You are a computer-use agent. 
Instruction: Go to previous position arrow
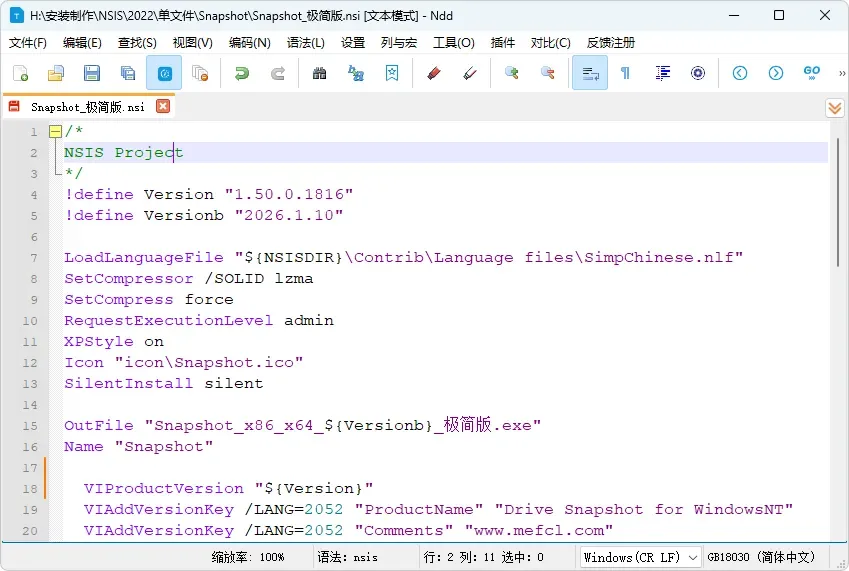pyautogui.click(x=740, y=73)
